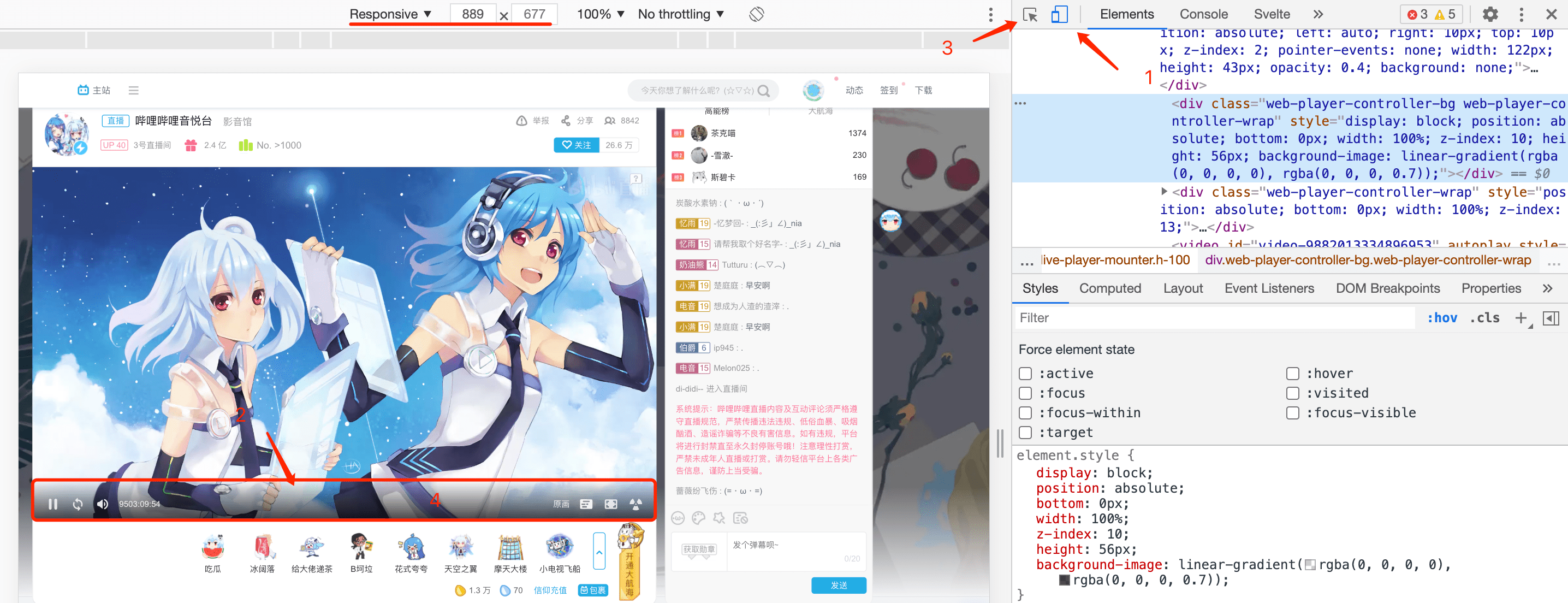Open the hamburger menu next to 主站
Screen dimensions: 1568x603
coord(133,90)
